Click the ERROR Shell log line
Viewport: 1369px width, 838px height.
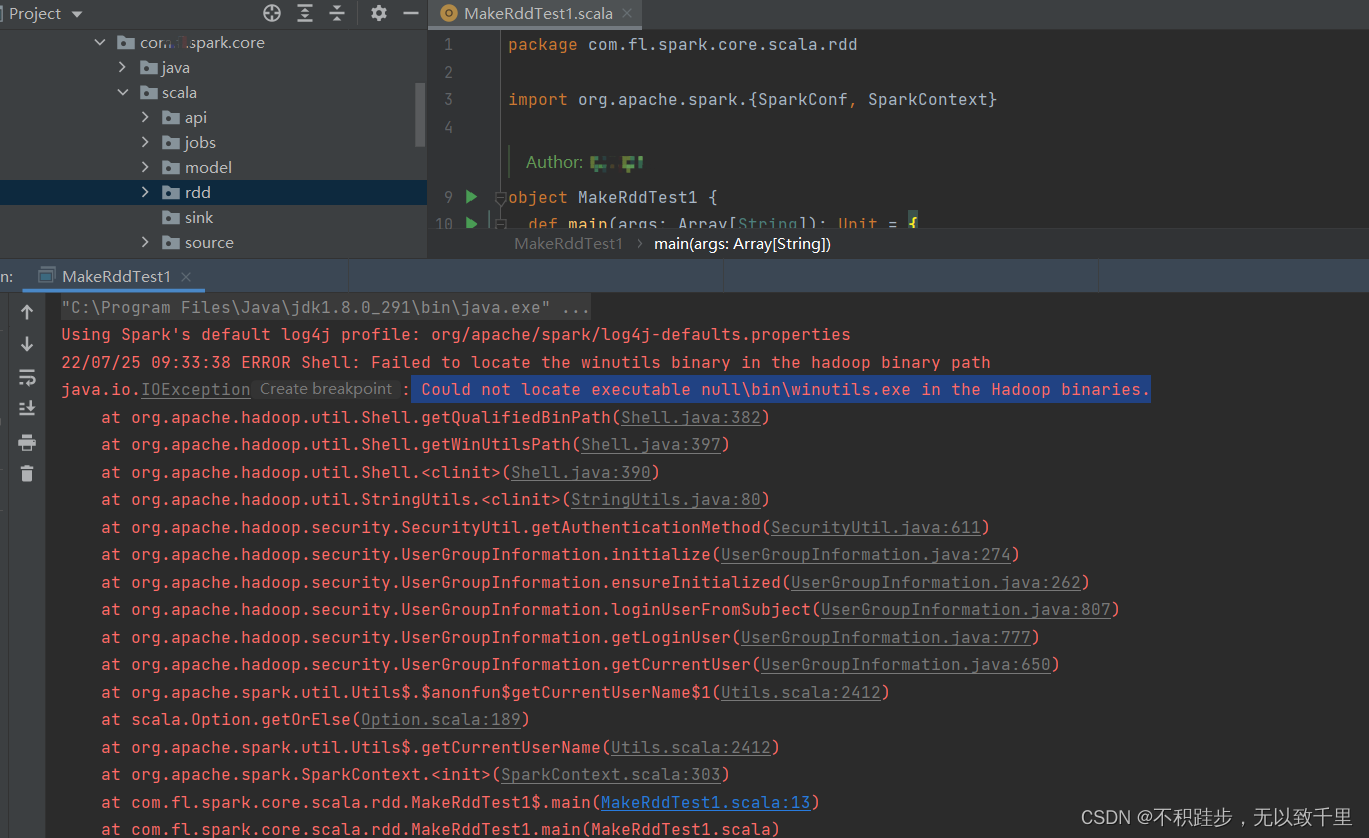[x=526, y=362]
